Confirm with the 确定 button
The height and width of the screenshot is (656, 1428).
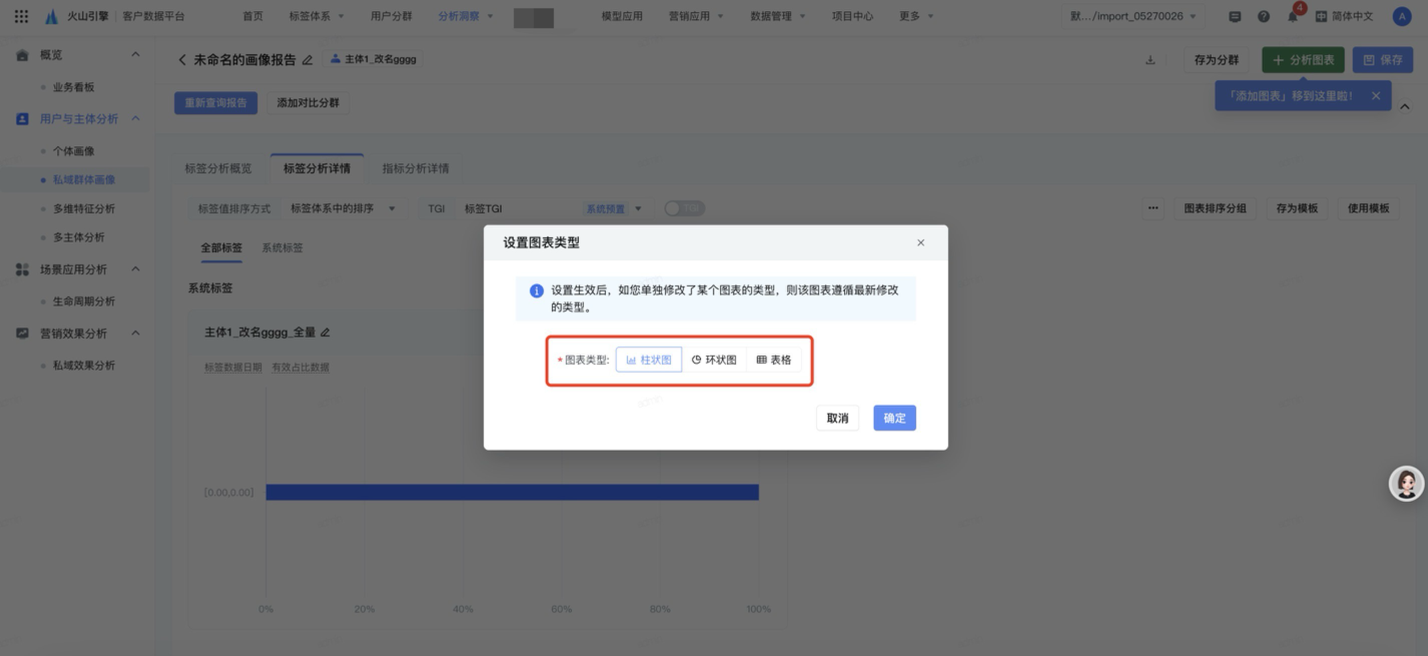pyautogui.click(x=894, y=418)
